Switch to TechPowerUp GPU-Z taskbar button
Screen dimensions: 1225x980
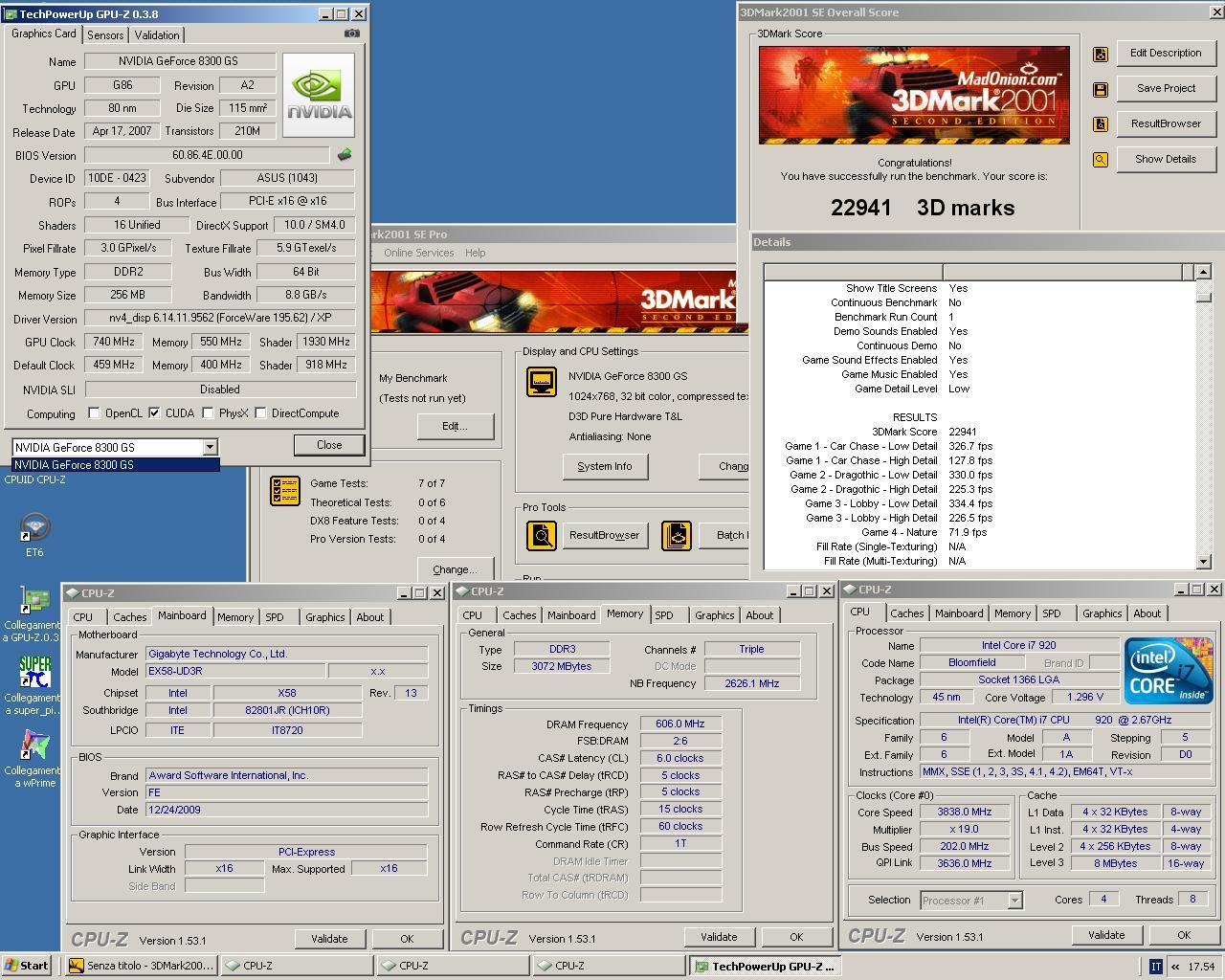766,966
